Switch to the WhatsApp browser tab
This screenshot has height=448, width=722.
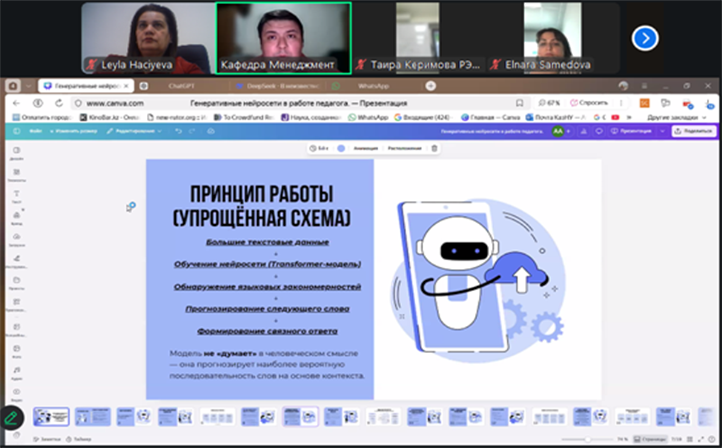pyautogui.click(x=373, y=86)
